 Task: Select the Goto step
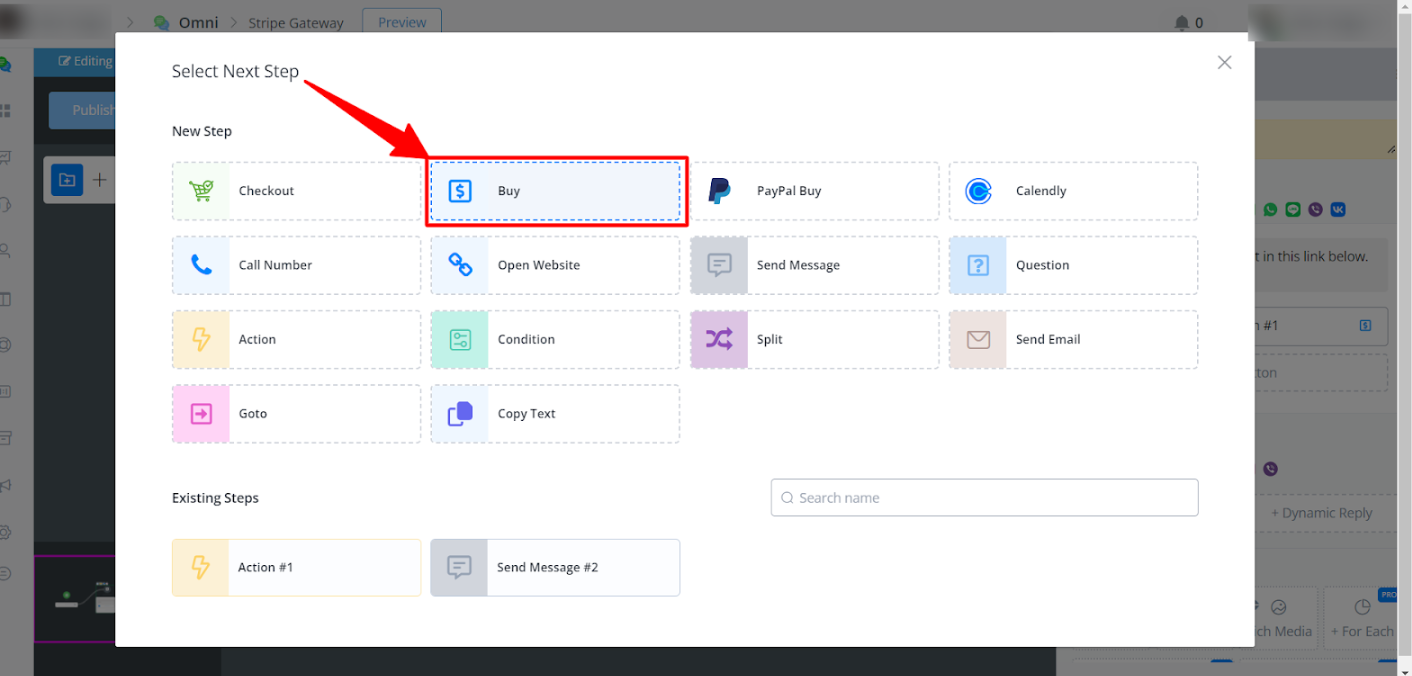pos(296,413)
